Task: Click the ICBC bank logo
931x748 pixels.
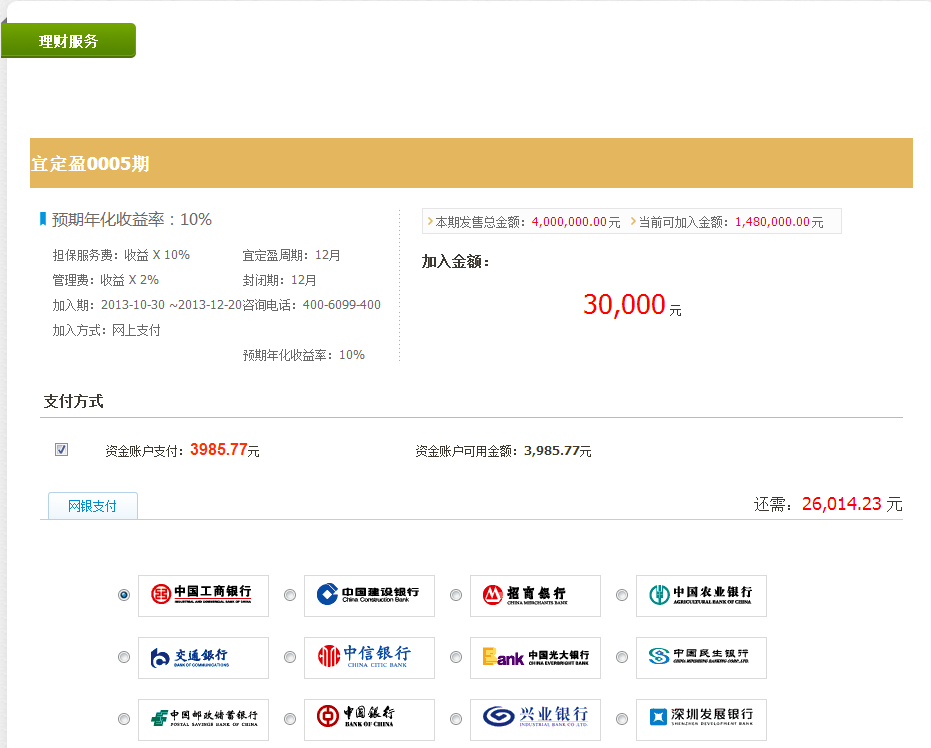Action: (x=203, y=596)
